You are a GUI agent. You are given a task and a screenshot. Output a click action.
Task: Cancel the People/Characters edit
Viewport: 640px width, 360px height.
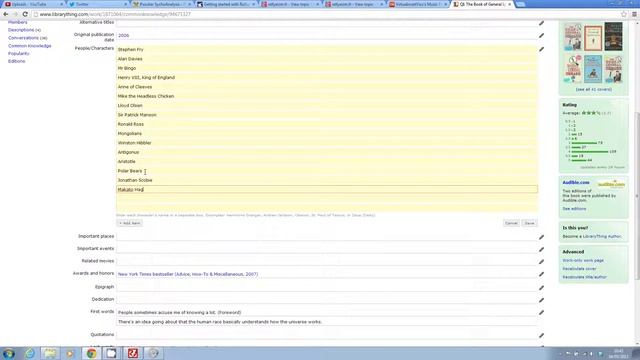point(511,223)
